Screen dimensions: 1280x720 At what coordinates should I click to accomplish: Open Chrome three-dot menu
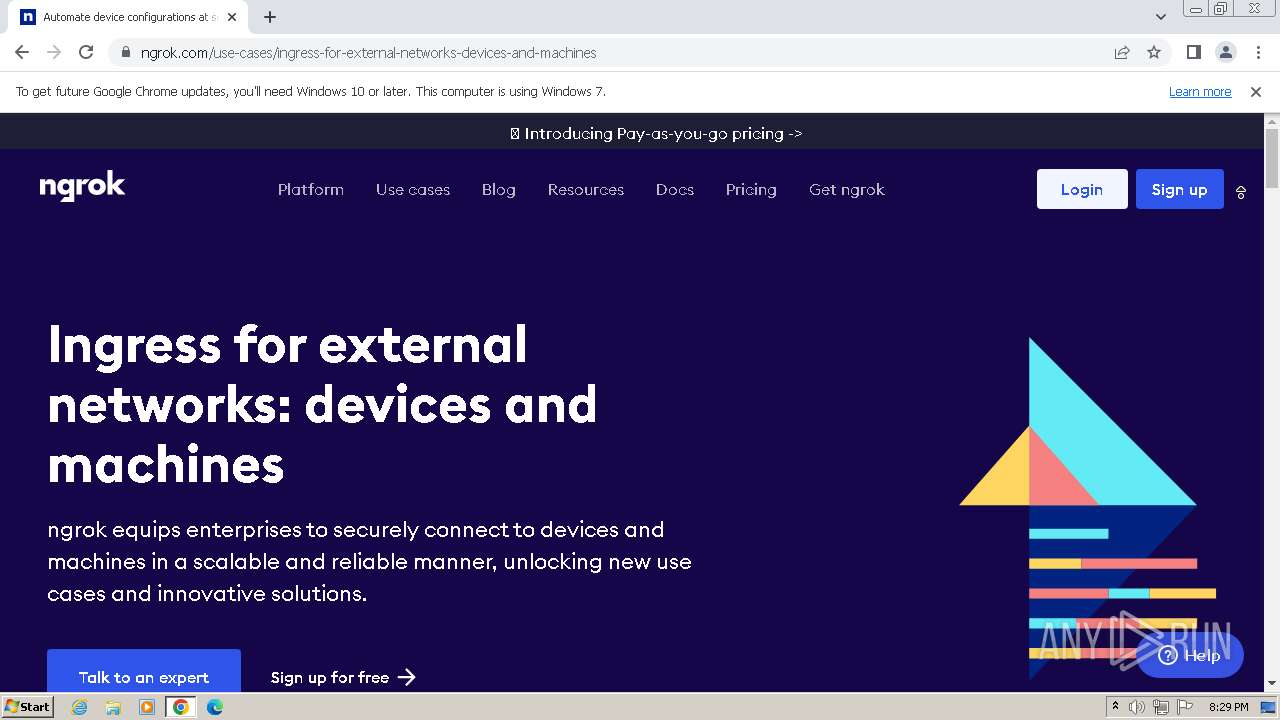(1257, 52)
